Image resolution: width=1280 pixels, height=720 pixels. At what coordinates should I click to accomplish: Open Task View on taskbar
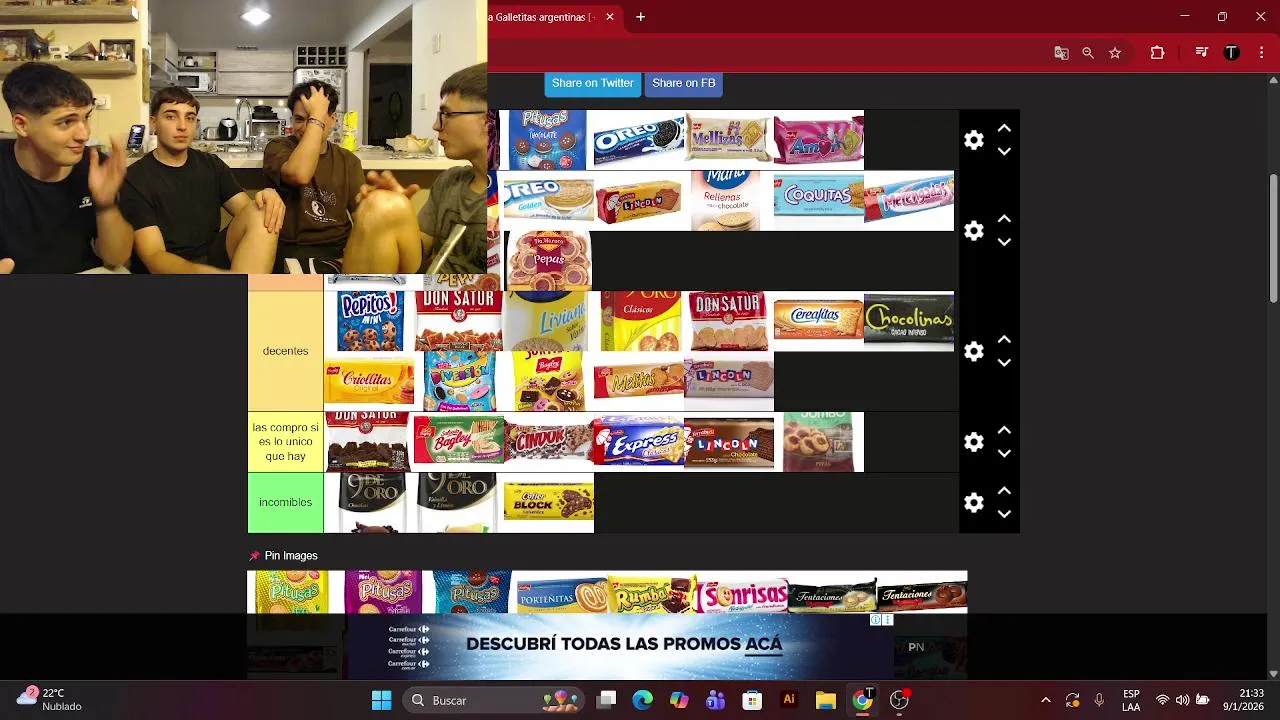pos(606,700)
